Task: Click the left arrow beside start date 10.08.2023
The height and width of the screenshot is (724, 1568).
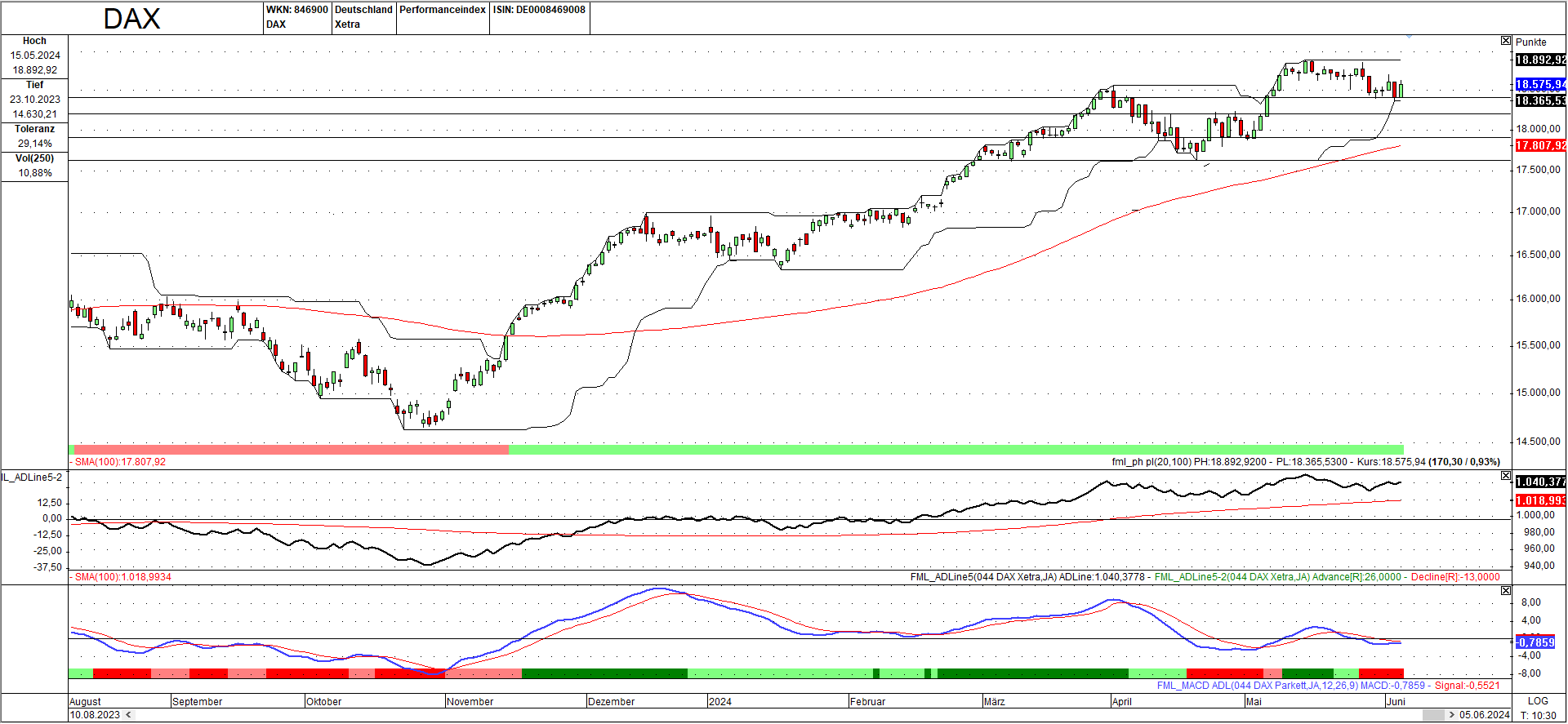Action: (x=127, y=715)
